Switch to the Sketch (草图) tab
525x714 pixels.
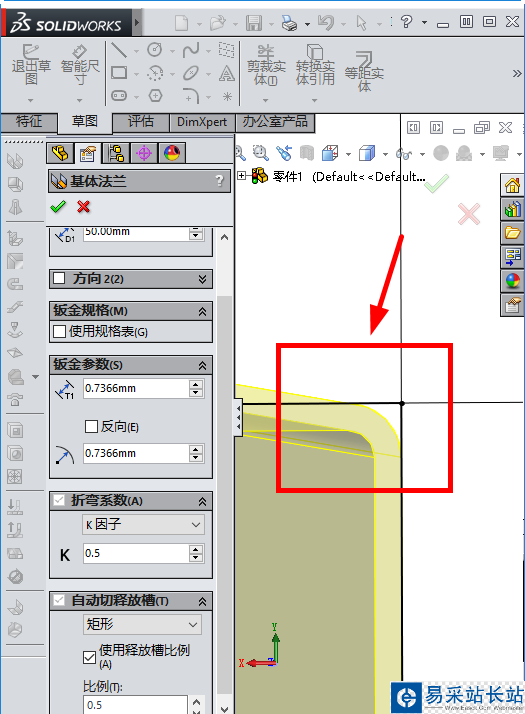coord(85,122)
